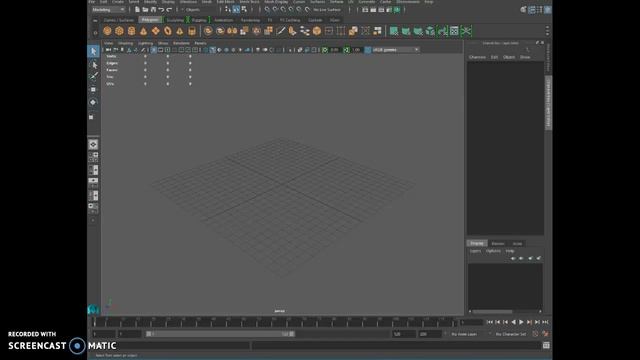Open the viewport Shading menu
The image size is (640, 360).
coord(125,43)
